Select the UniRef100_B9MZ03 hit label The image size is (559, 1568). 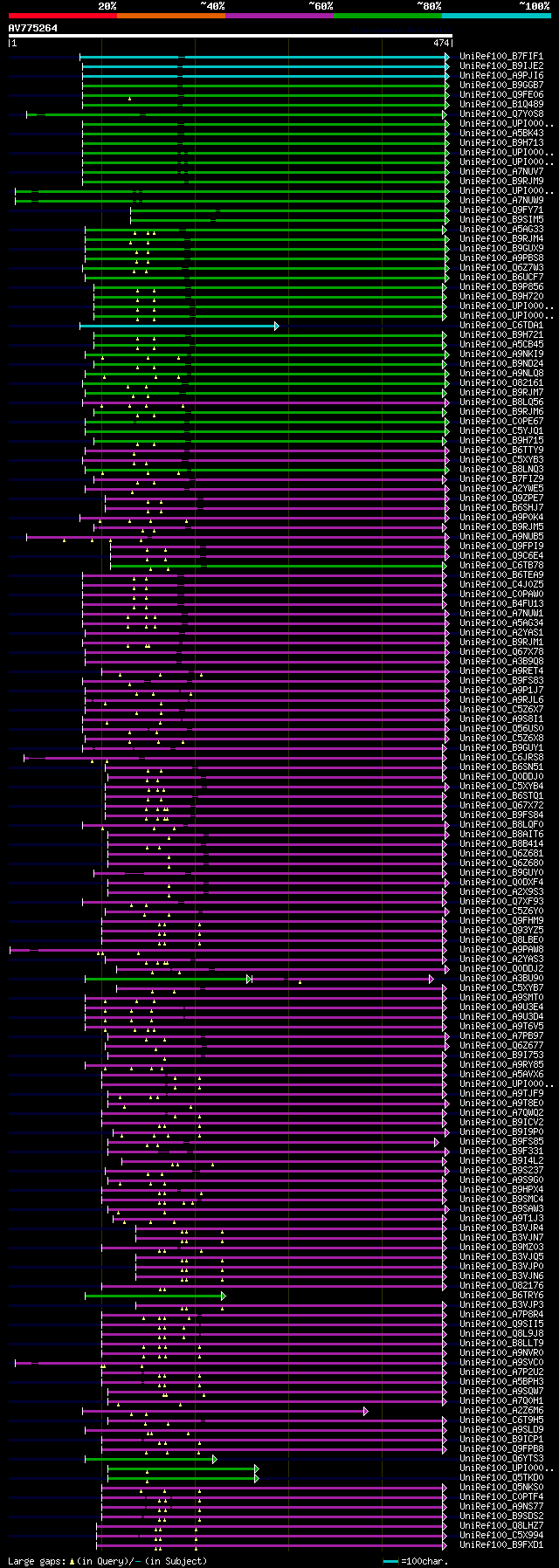(501, 1248)
